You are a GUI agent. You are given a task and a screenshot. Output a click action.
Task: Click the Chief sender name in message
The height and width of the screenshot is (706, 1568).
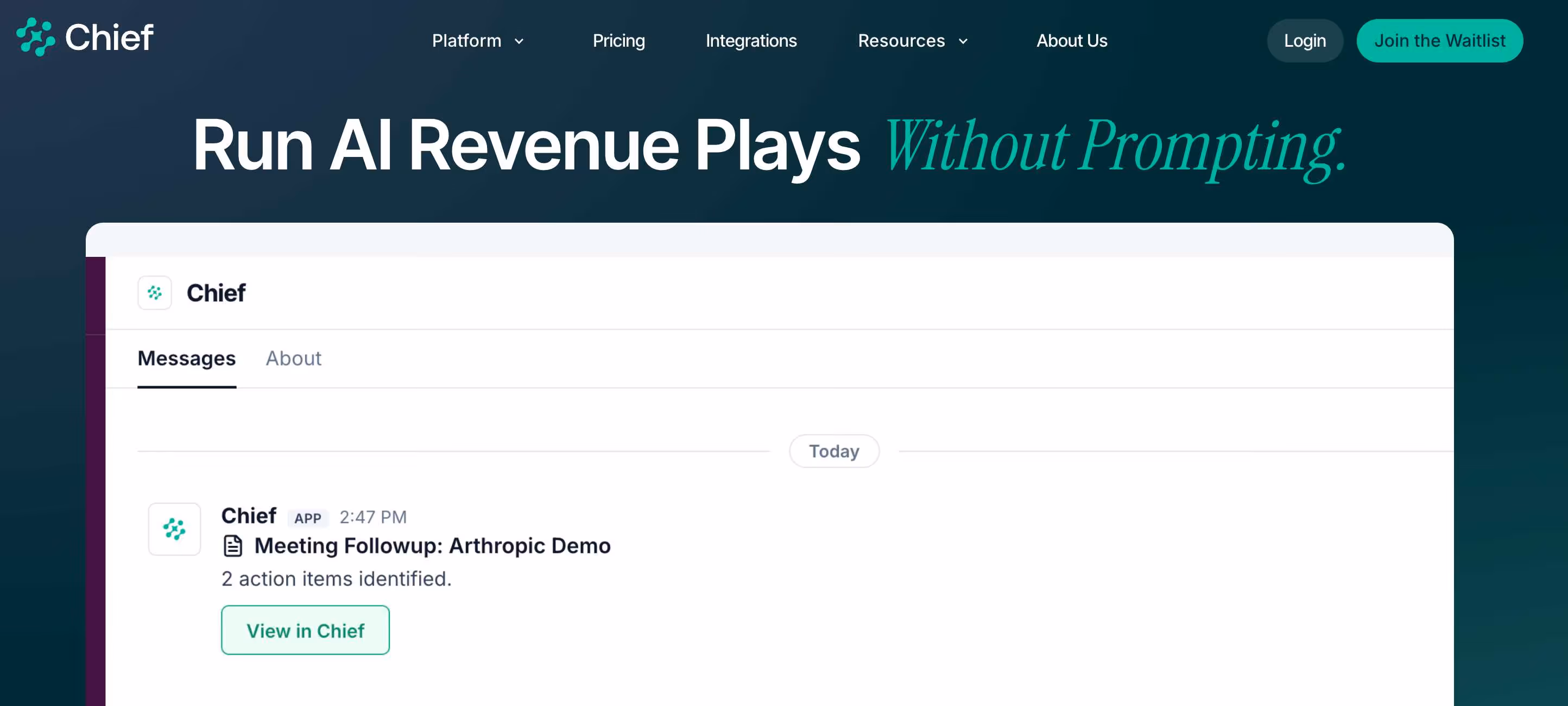tap(248, 515)
